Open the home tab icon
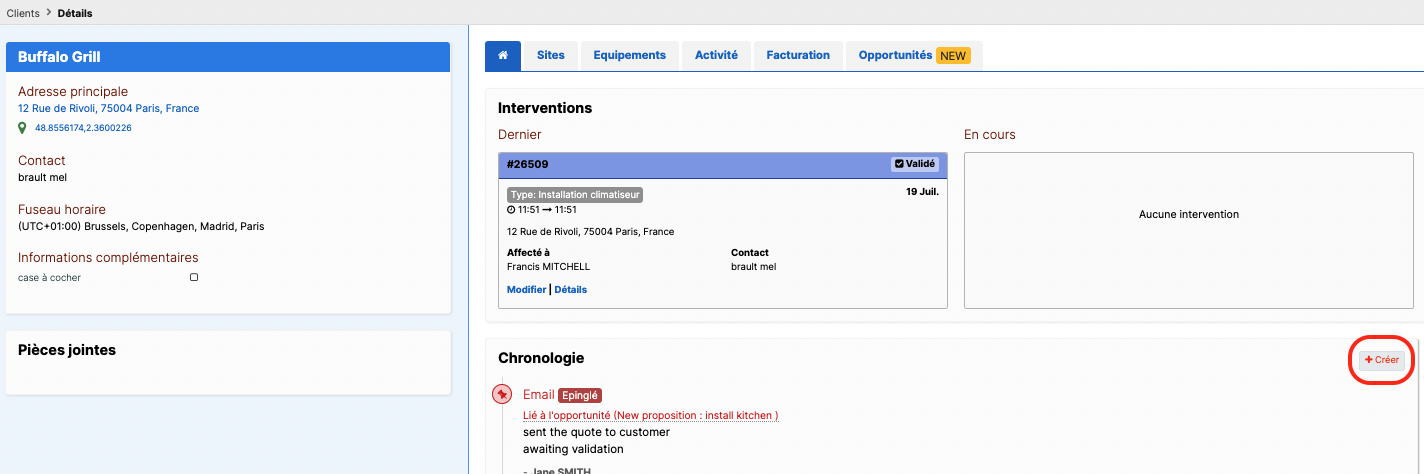Screen dimensions: 1424x474 point(503,56)
